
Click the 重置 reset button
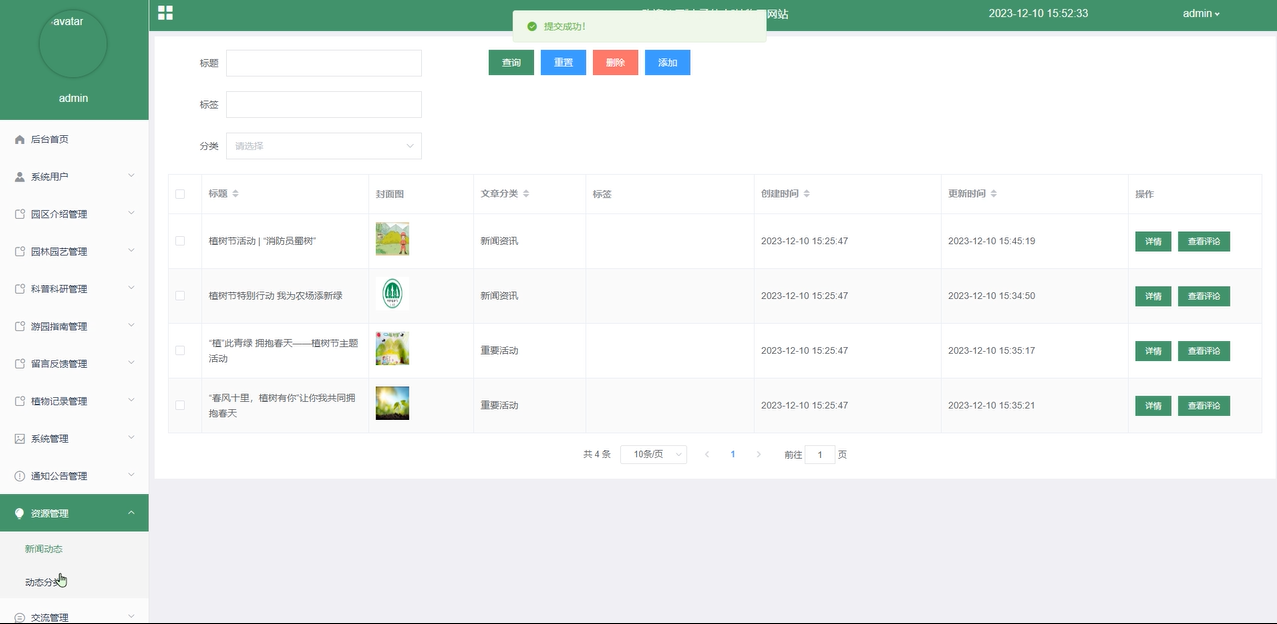[563, 63]
